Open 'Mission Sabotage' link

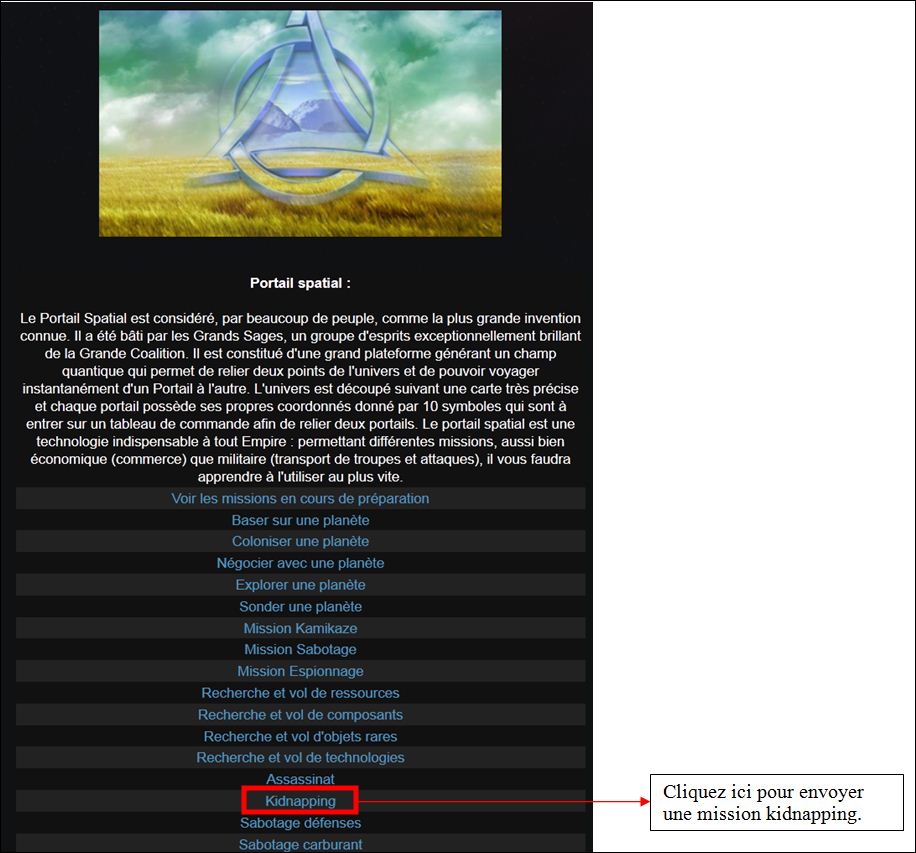tap(300, 650)
